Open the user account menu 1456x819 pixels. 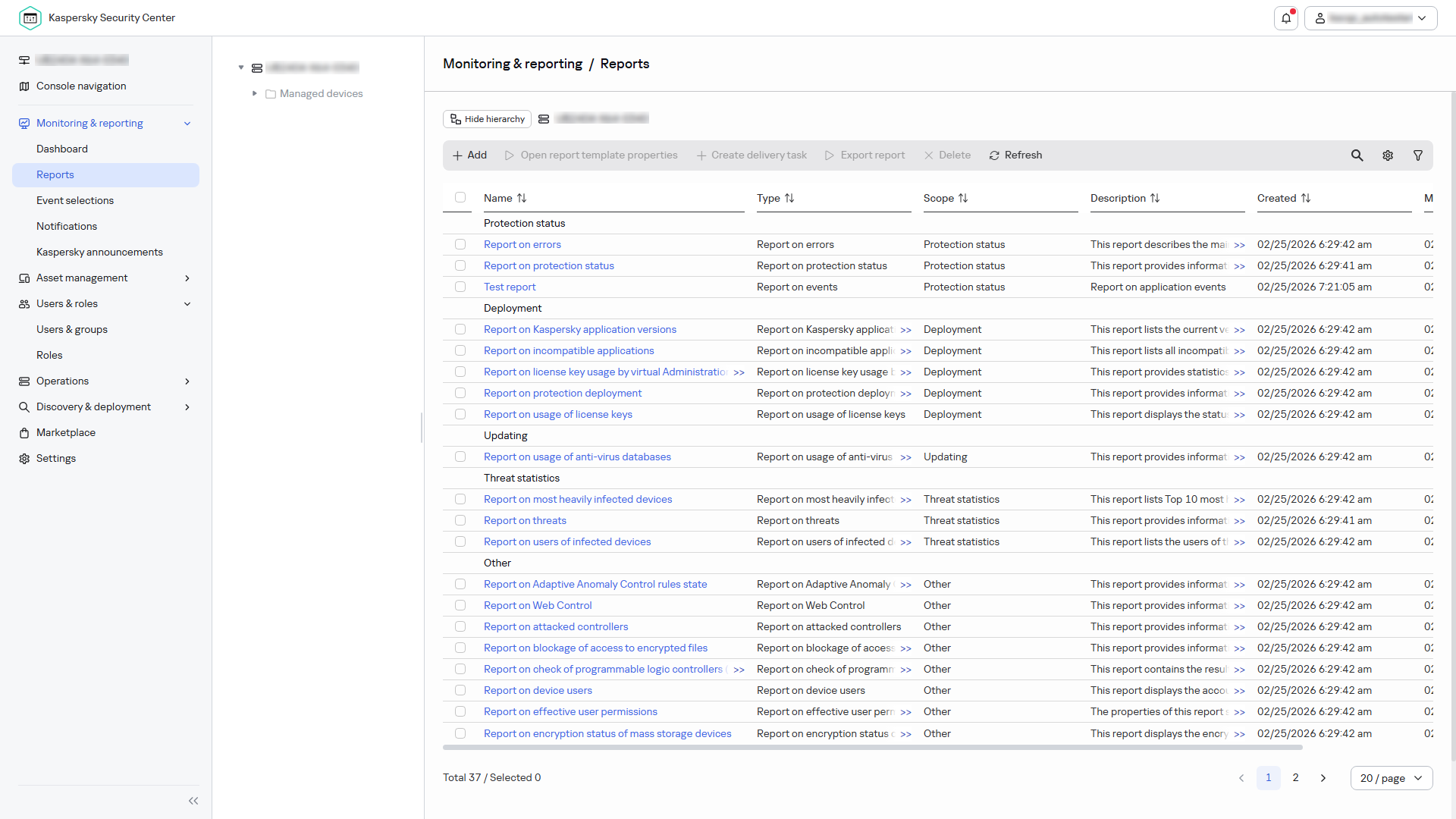coord(1370,18)
